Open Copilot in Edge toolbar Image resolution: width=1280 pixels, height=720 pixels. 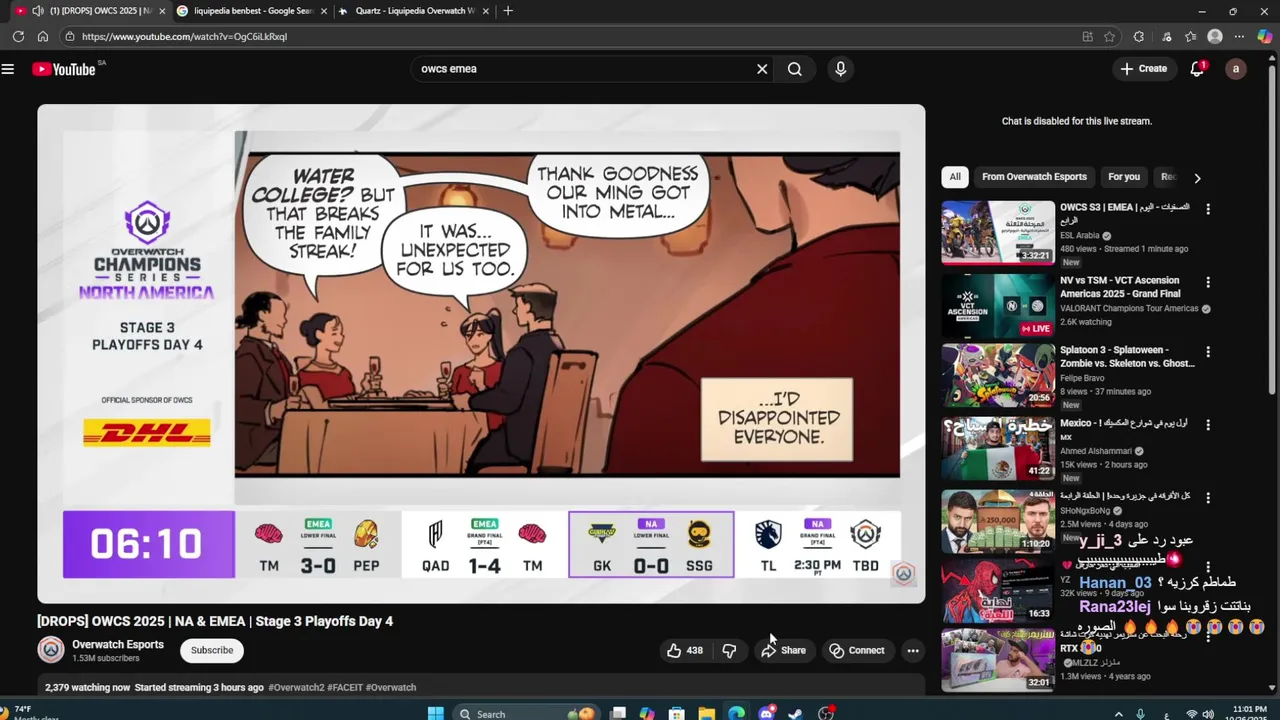pyautogui.click(x=1265, y=37)
